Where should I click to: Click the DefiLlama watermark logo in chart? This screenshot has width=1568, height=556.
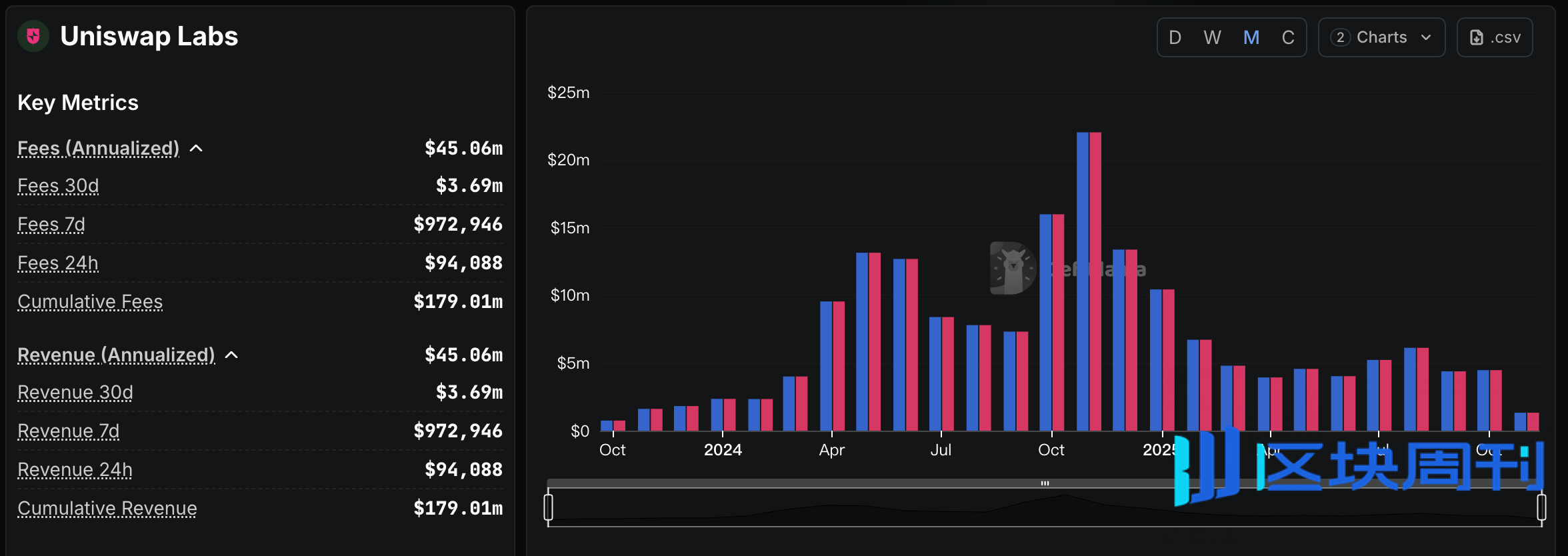[x=1013, y=268]
